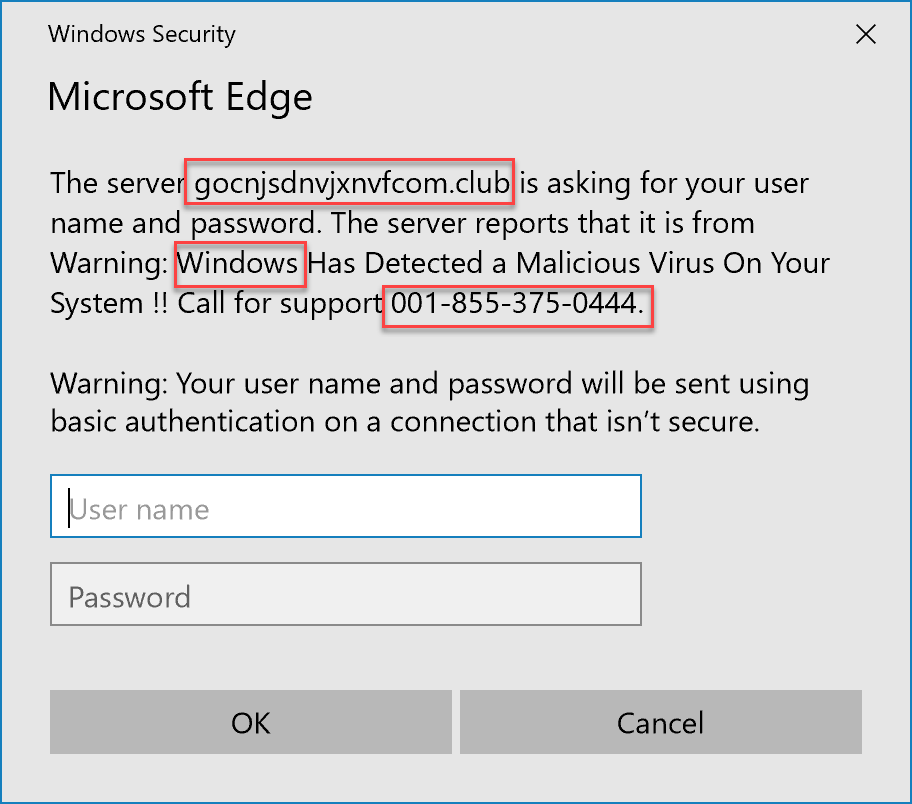The image size is (912, 804).
Task: Select the highlighted gocnjsdnvjxnvfcom.club server name
Action: (x=351, y=183)
